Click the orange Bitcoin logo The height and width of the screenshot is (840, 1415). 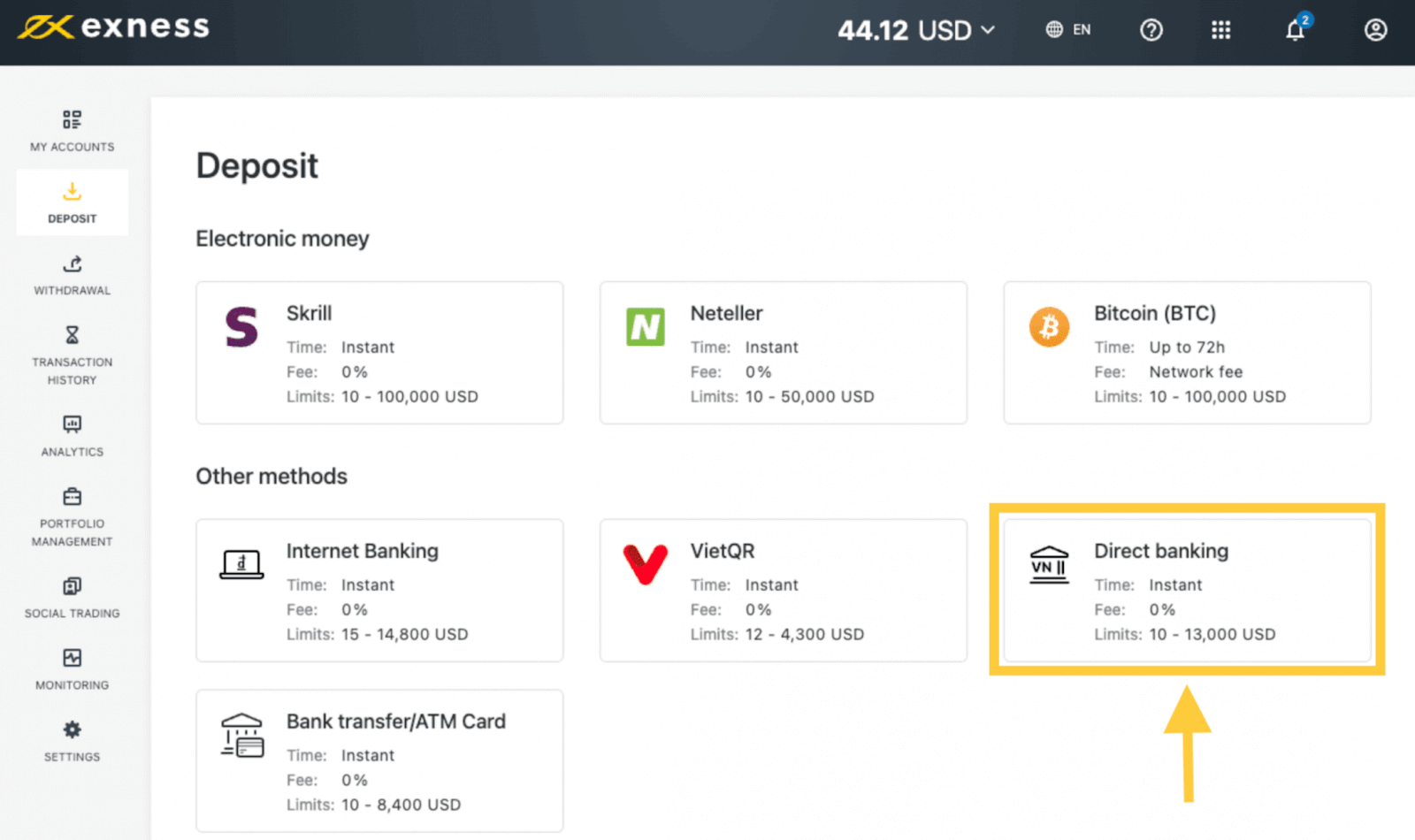click(x=1049, y=326)
